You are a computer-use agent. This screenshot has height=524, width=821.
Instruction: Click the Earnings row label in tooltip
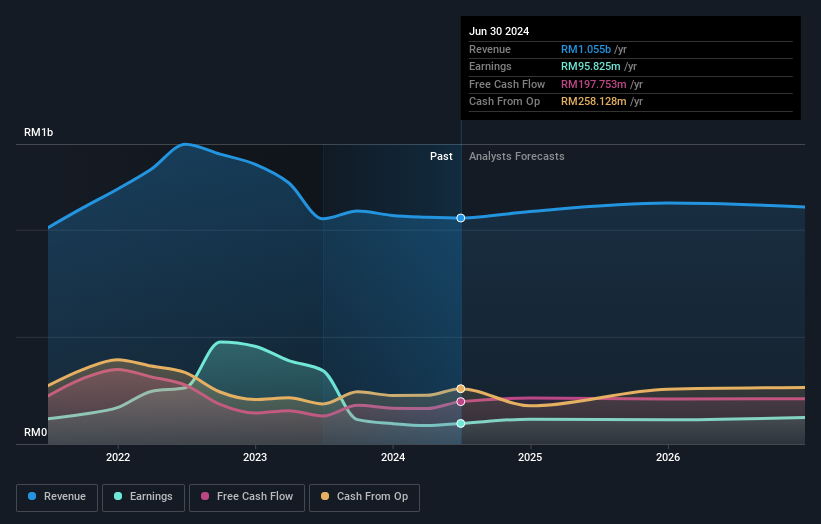(490, 66)
